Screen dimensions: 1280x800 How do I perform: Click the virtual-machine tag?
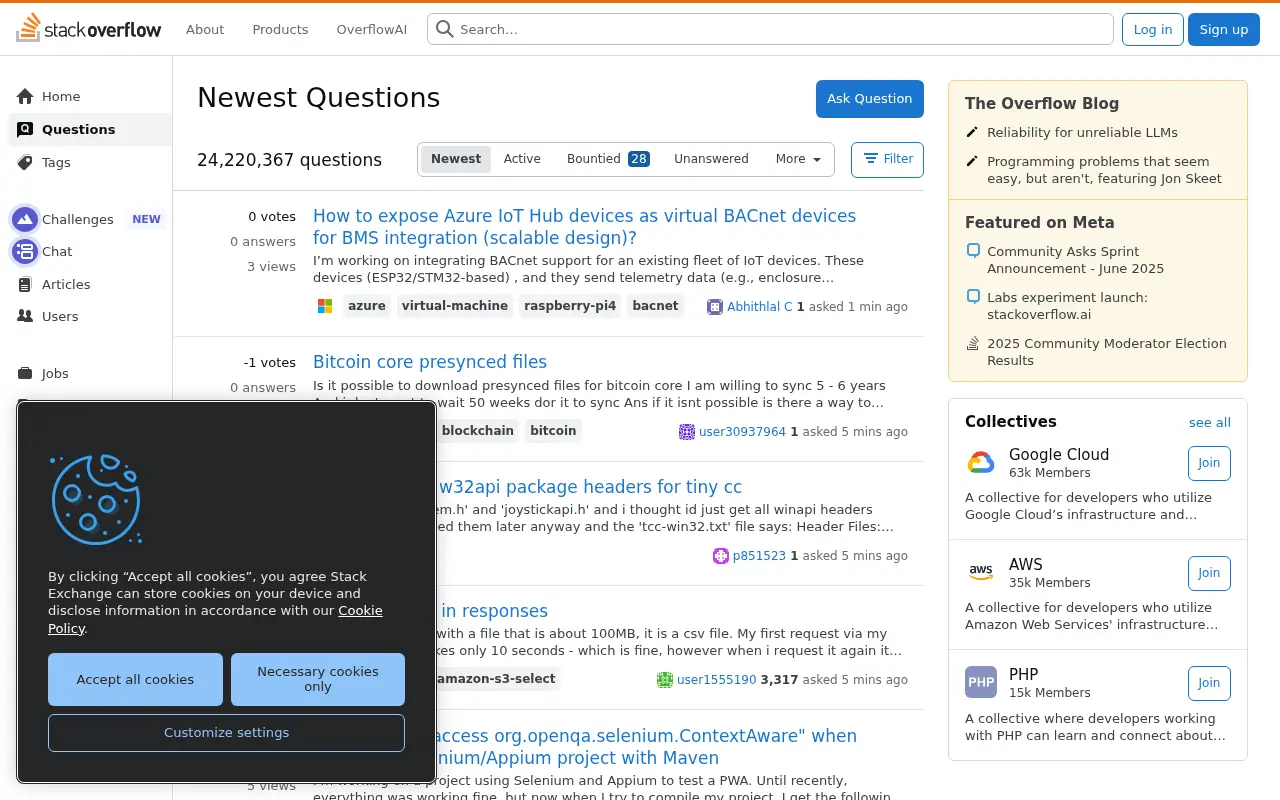pyautogui.click(x=455, y=306)
